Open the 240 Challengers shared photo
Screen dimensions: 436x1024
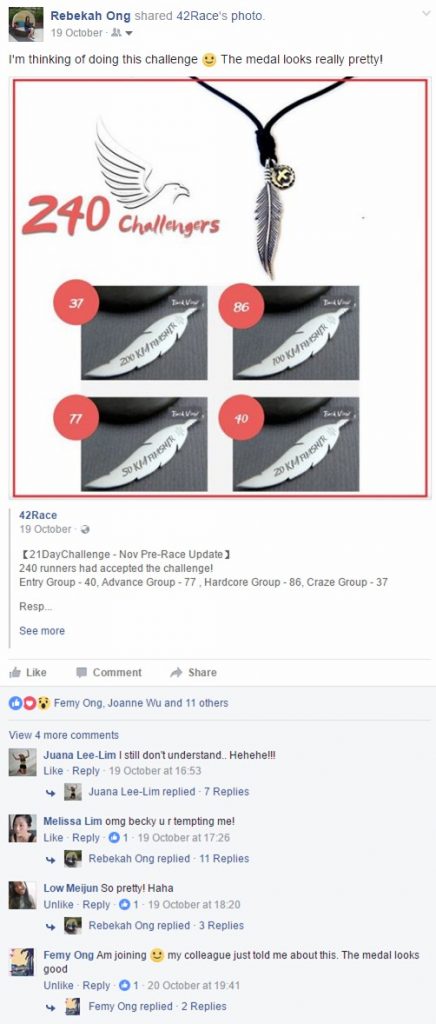pyautogui.click(x=219, y=288)
